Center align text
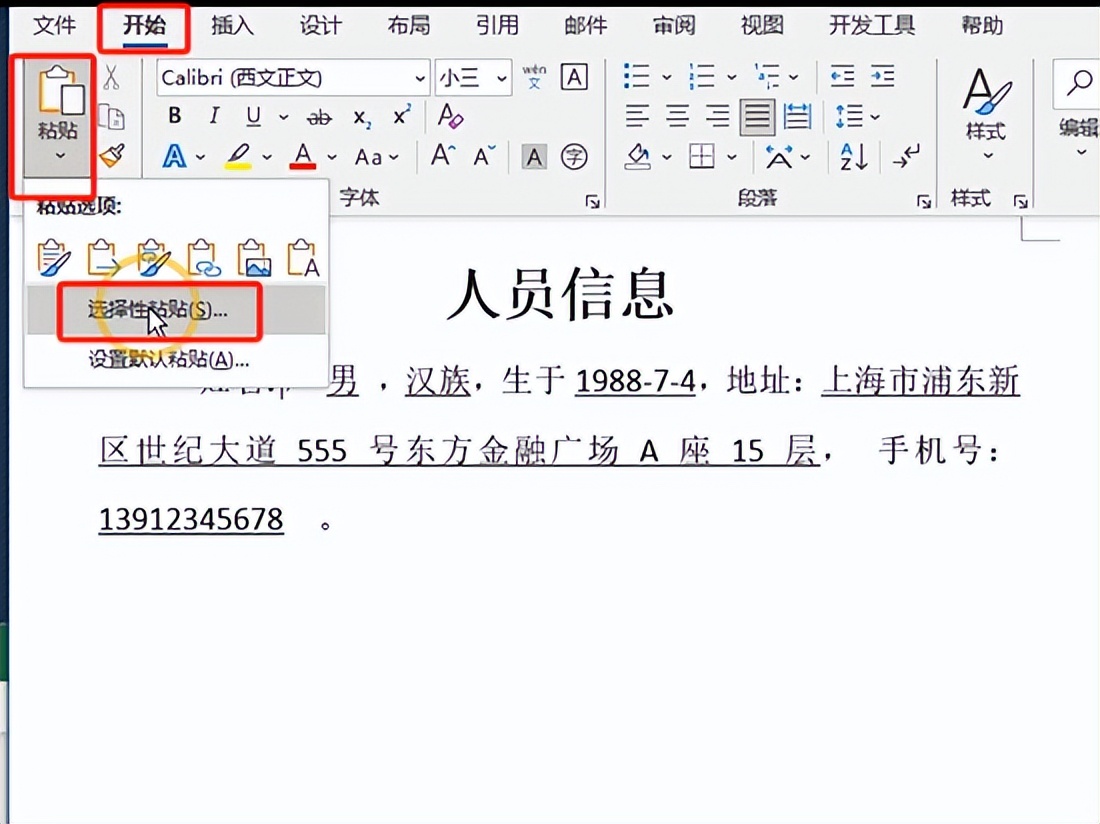The width and height of the screenshot is (1100, 824). [677, 116]
